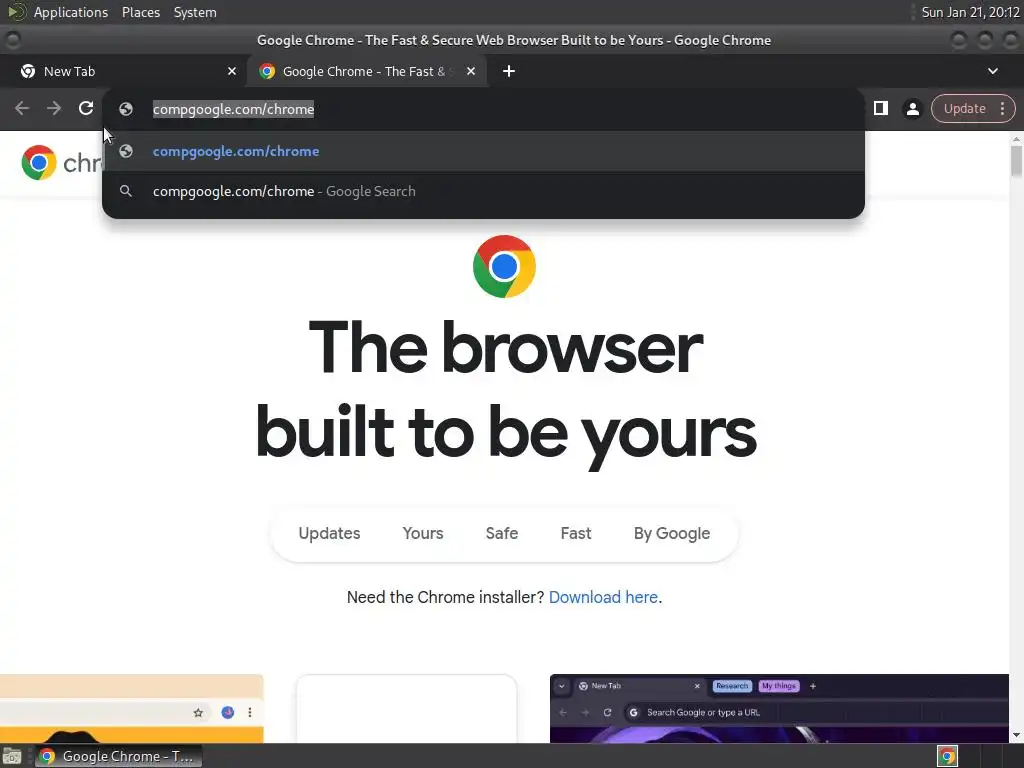The height and width of the screenshot is (768, 1024).
Task: Open the side panel icon
Action: (880, 108)
